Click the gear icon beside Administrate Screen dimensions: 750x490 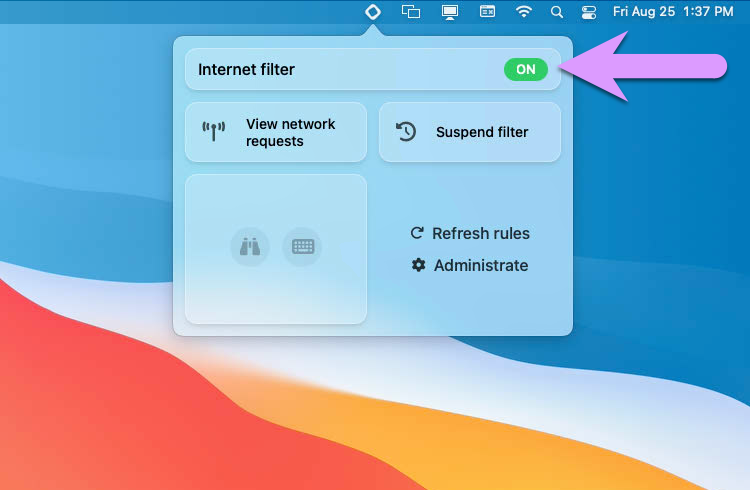pos(419,265)
